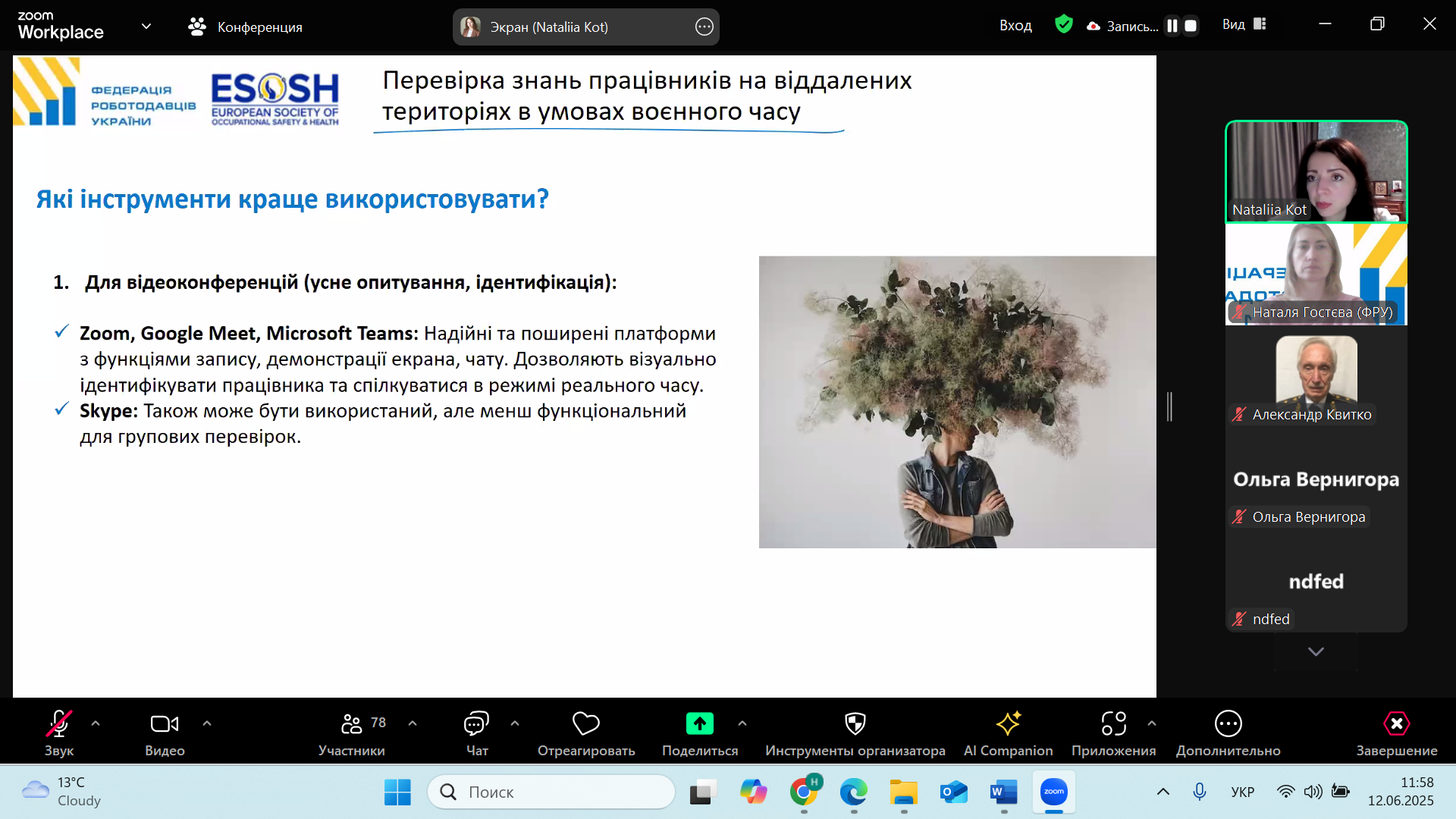Viewport: 1456px width, 819px height.
Task: Open the Chat panel
Action: [x=476, y=724]
